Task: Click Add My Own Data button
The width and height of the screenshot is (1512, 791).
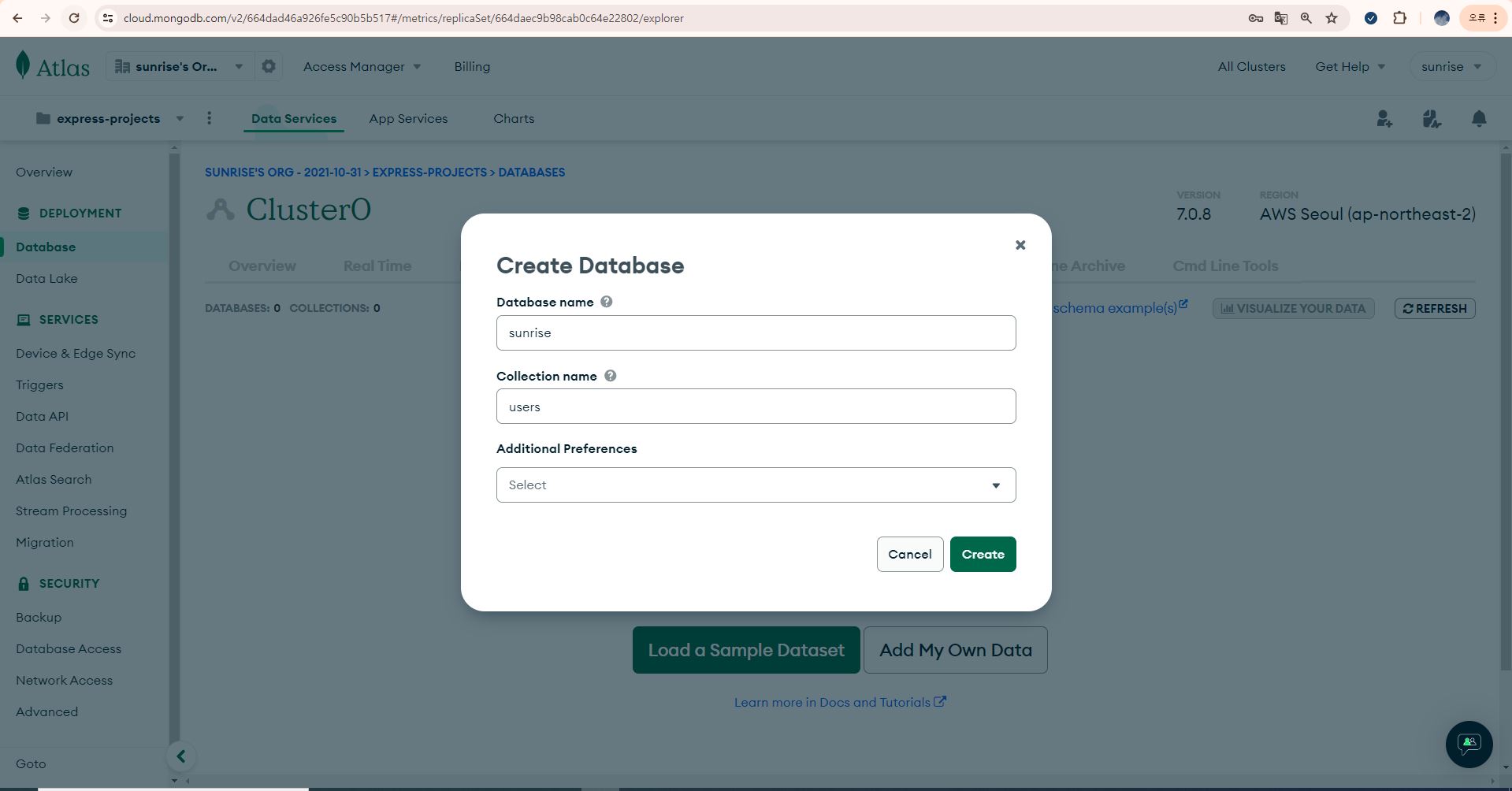Action: tap(956, 650)
